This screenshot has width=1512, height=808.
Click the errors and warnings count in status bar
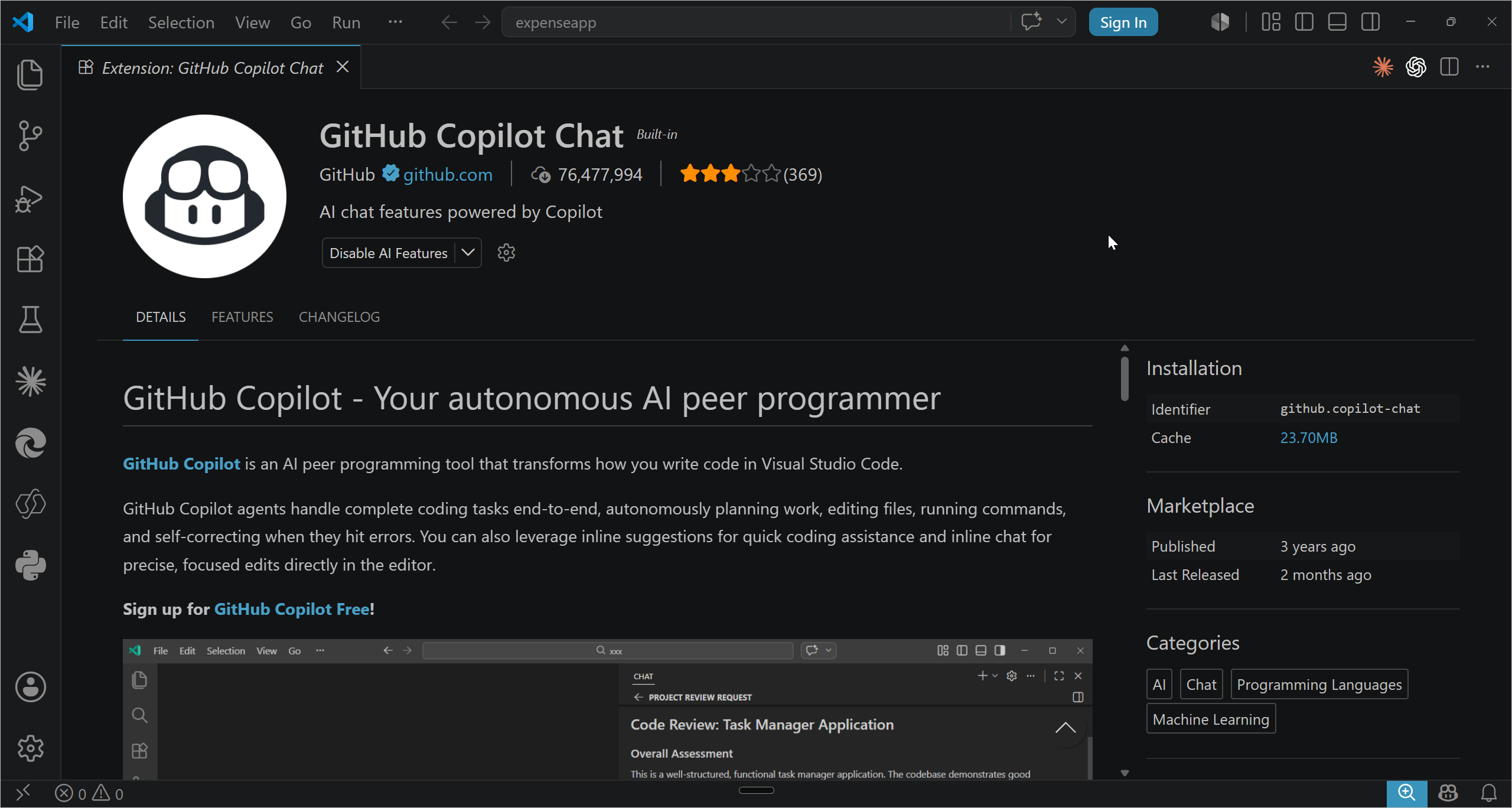(89, 793)
